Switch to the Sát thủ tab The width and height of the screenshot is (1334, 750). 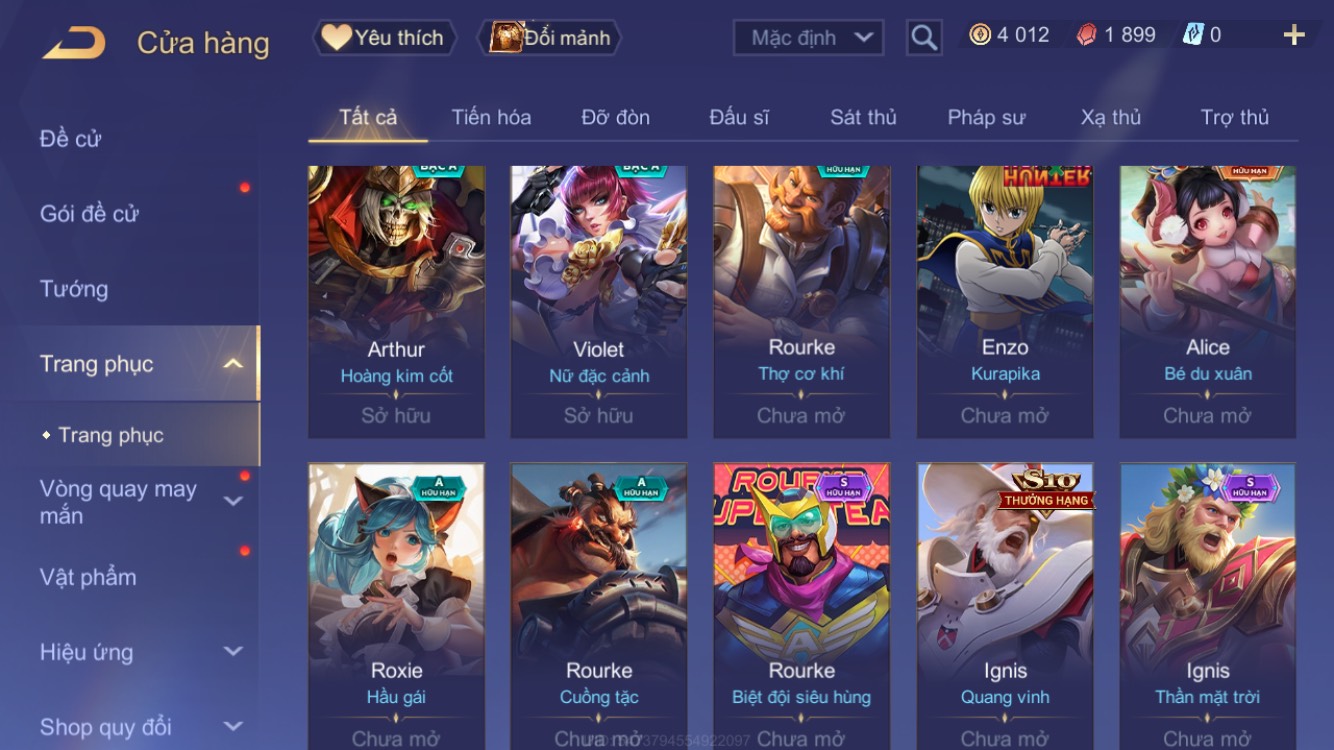point(863,117)
